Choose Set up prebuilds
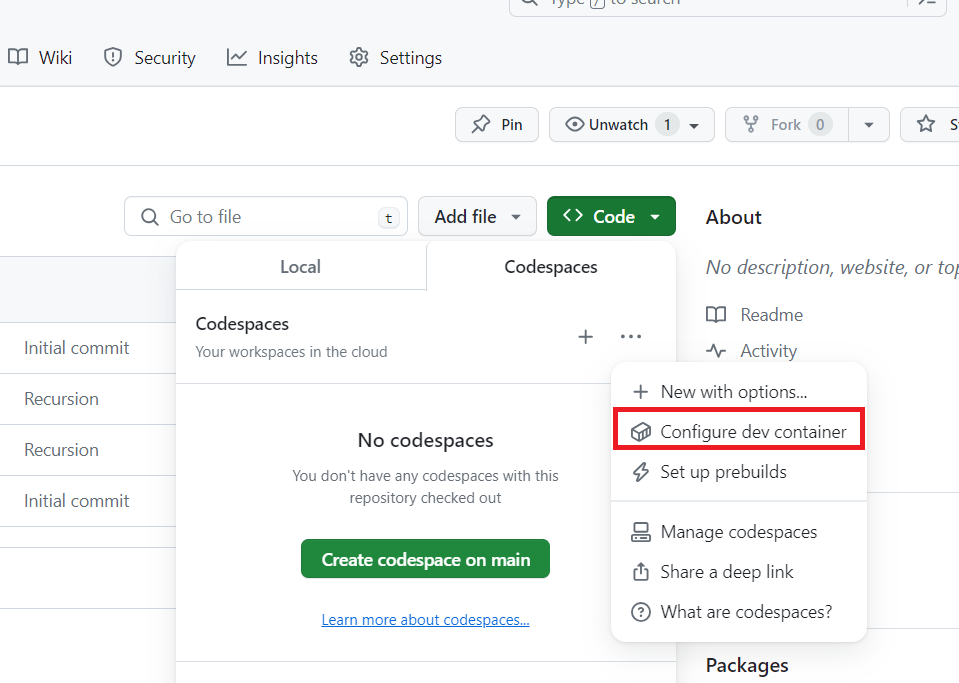Viewport: 959px width, 683px height. point(739,472)
